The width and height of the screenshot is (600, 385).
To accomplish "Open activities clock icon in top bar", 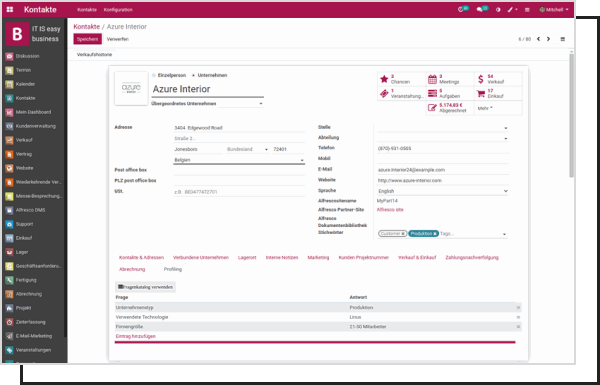I will click(461, 10).
